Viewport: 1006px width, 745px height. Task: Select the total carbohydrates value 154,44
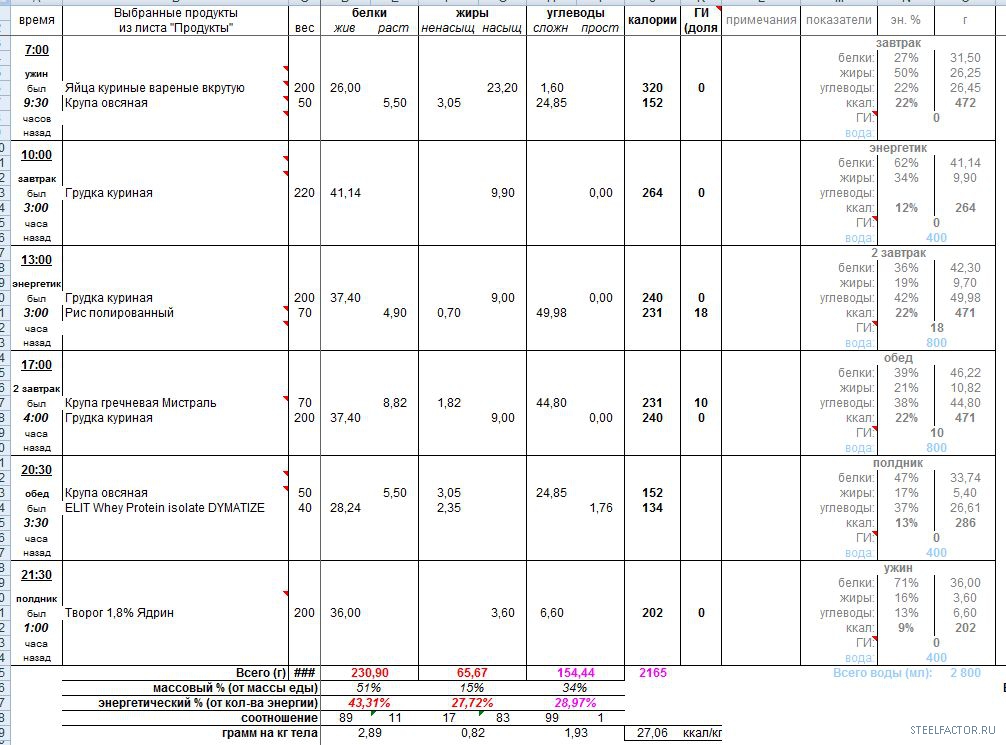click(574, 673)
